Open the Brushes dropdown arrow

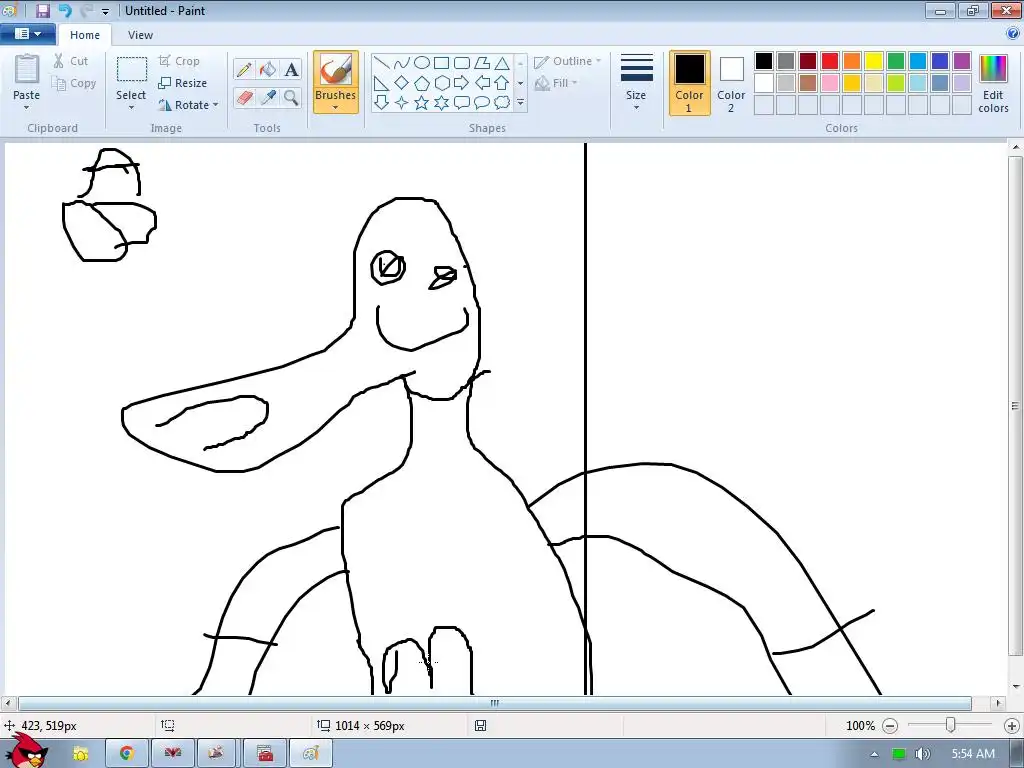tap(336, 108)
